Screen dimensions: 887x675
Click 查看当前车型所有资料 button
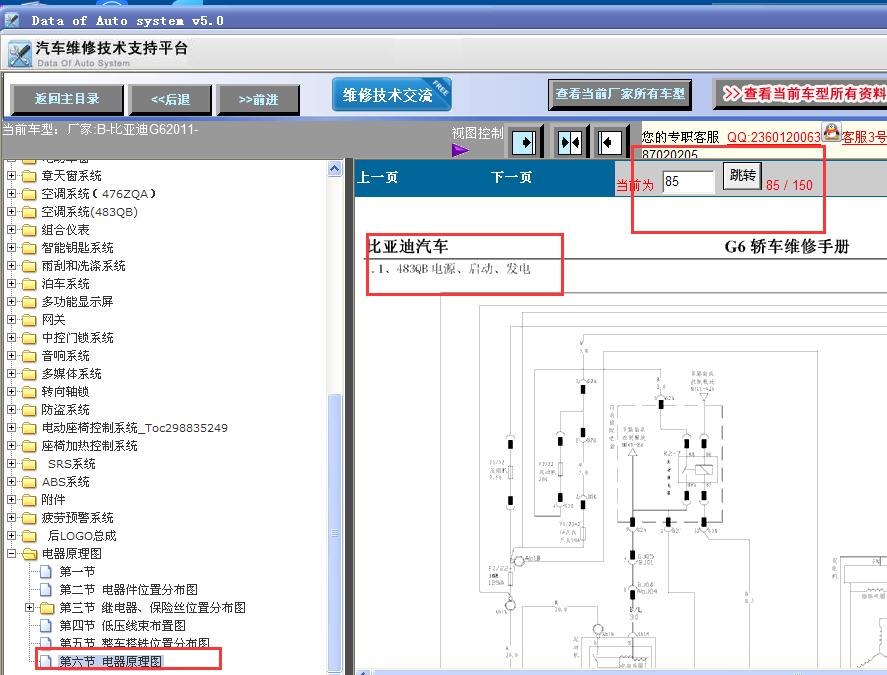click(802, 94)
